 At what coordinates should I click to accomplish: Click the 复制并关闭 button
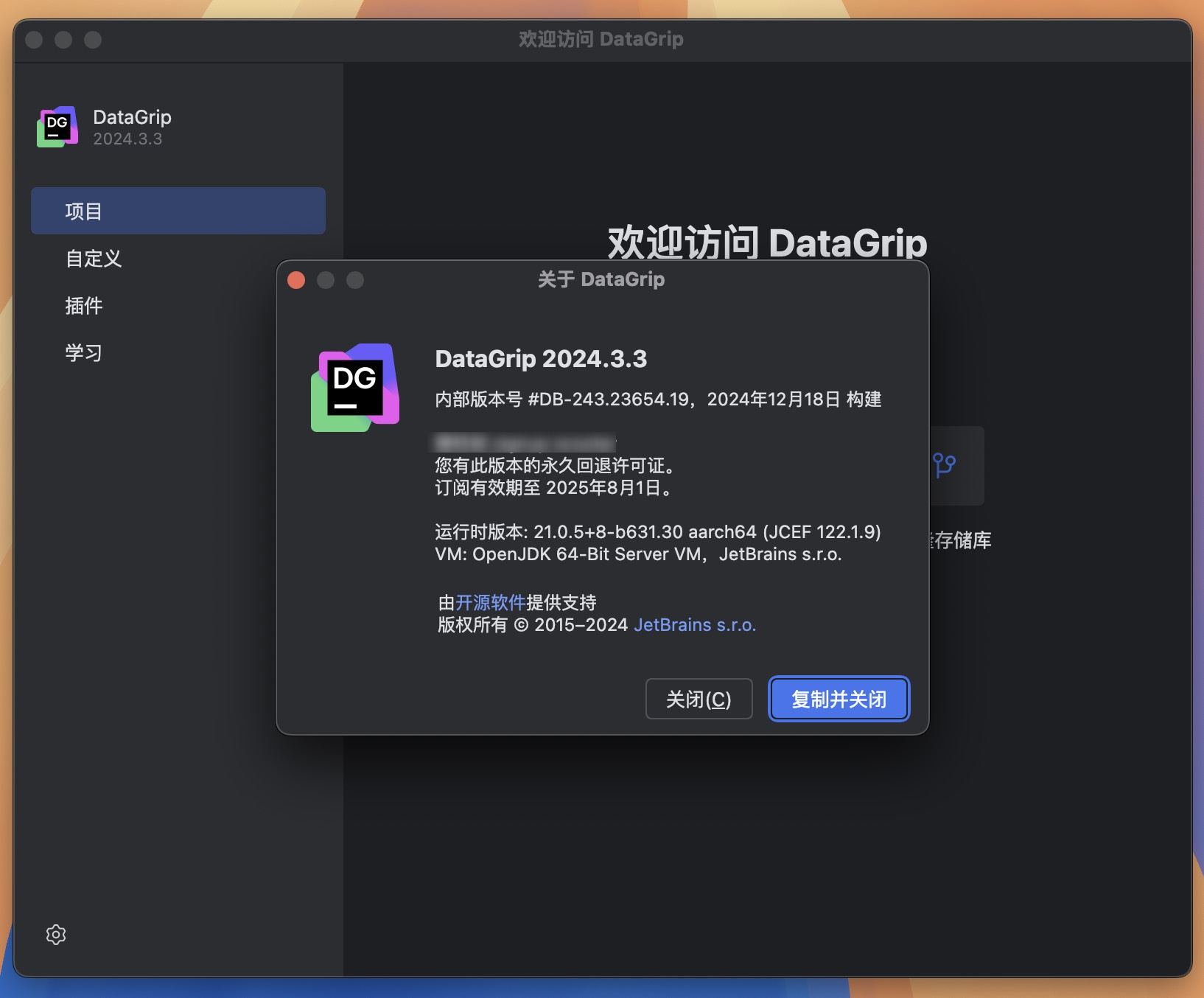(839, 699)
